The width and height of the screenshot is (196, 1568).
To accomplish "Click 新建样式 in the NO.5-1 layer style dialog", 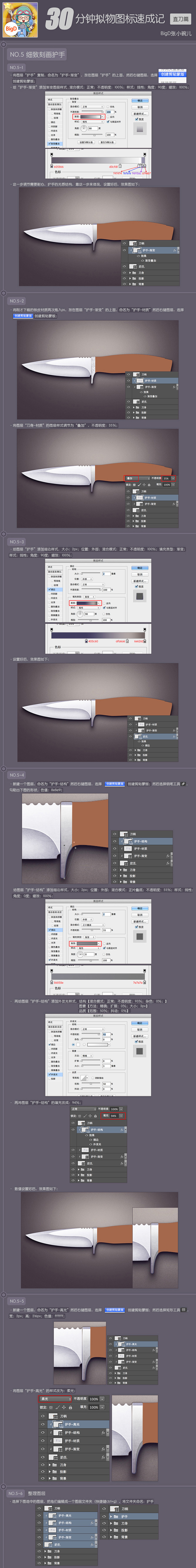I will click(139, 114).
